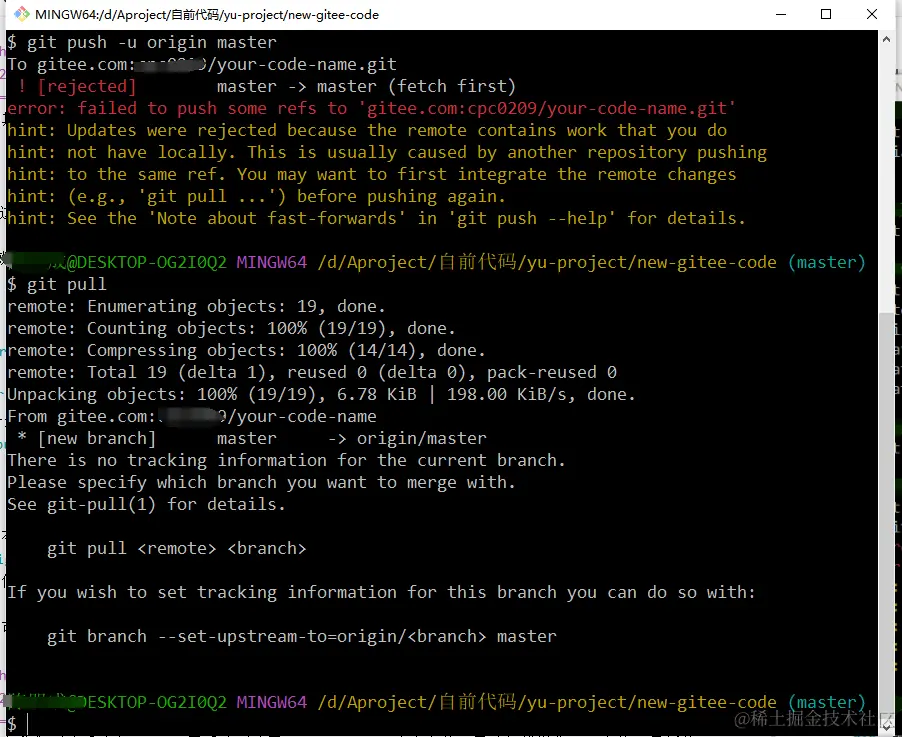This screenshot has width=902, height=737.
Task: Click the window title path text
Action: (207, 15)
